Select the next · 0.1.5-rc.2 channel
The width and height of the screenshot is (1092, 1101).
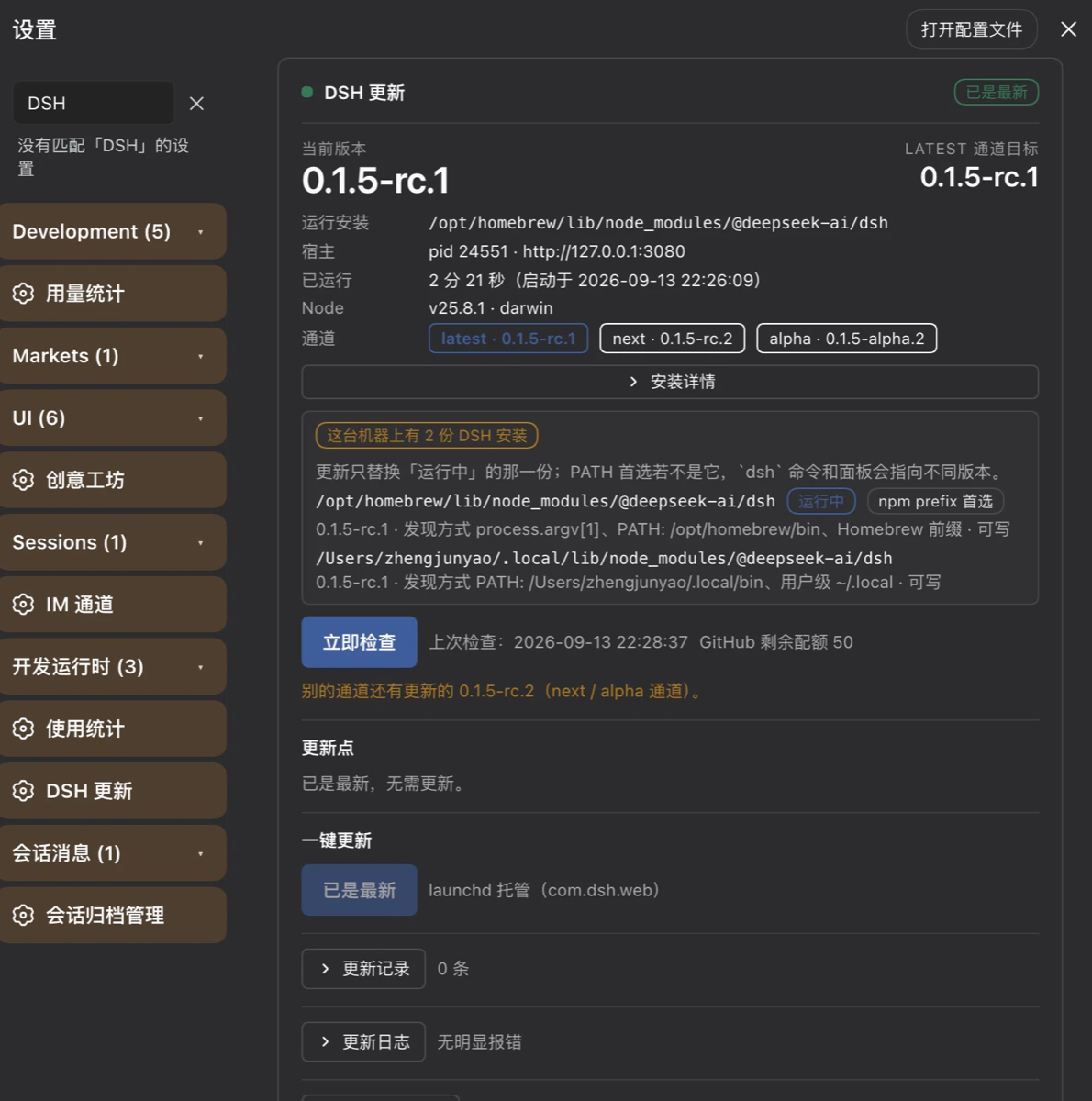(x=673, y=339)
